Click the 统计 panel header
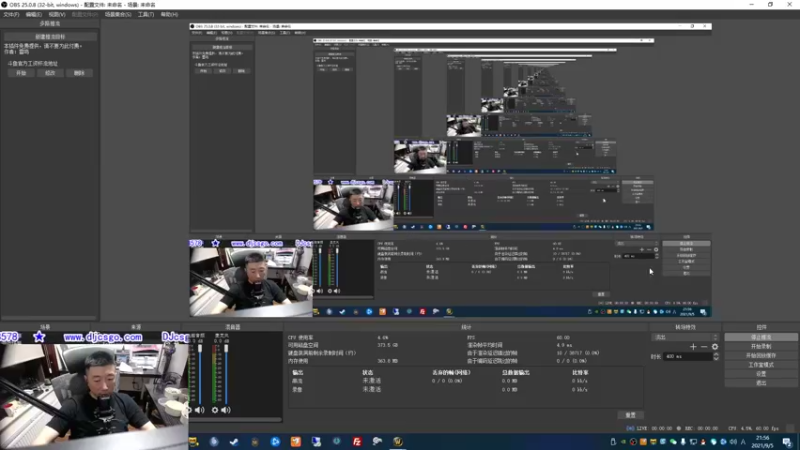 tap(466, 327)
